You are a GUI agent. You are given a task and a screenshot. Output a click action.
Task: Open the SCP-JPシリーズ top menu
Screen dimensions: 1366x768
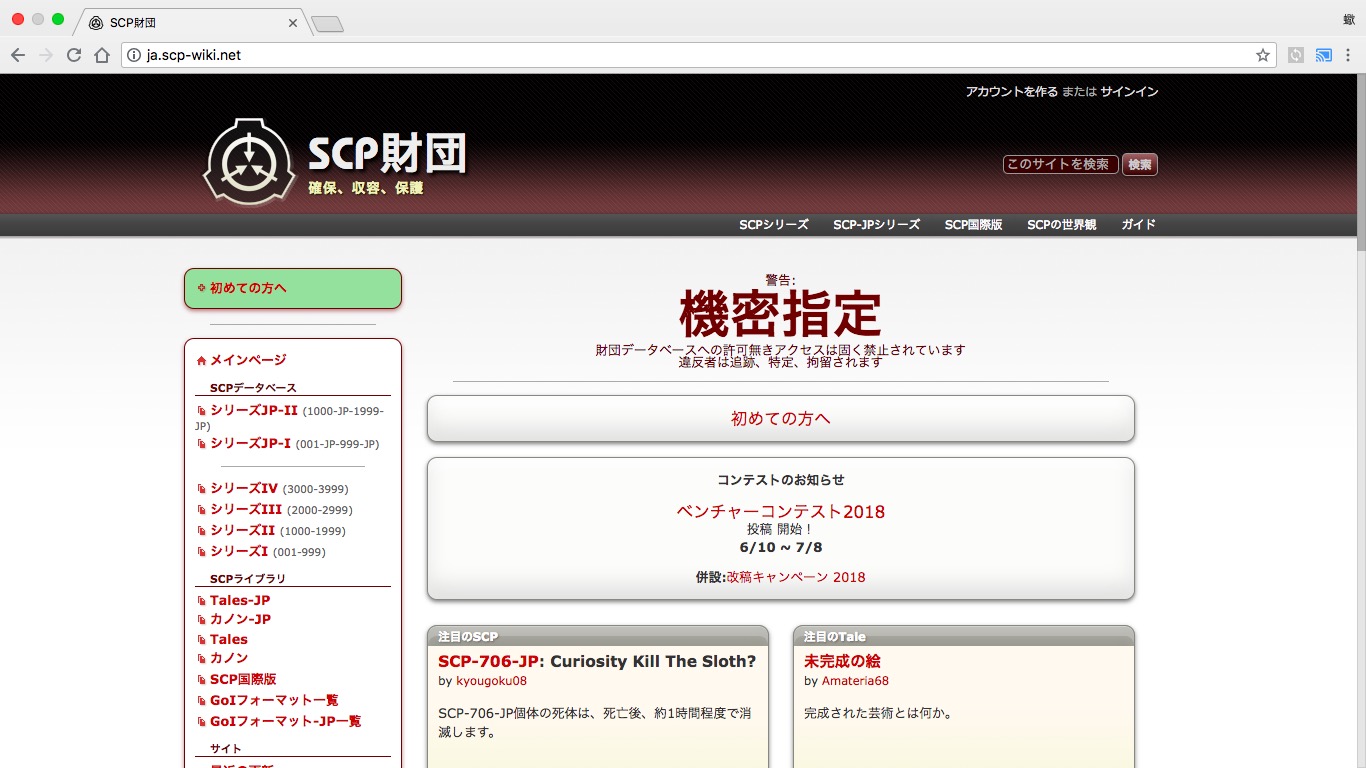(x=877, y=225)
